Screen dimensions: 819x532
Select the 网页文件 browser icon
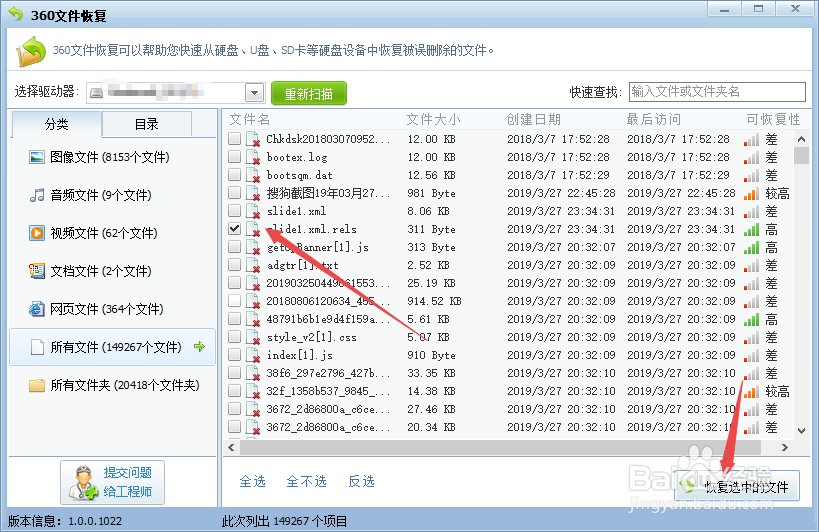pos(37,309)
